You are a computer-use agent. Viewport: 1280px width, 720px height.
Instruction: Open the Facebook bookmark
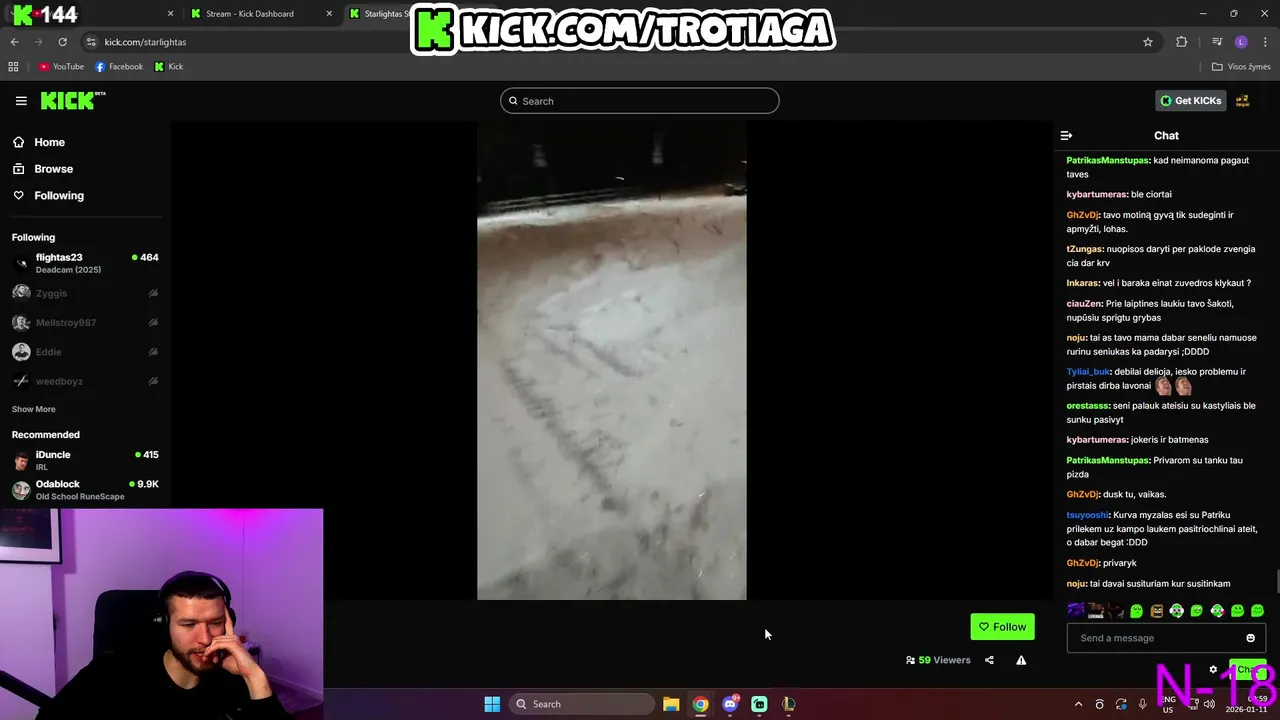click(119, 67)
